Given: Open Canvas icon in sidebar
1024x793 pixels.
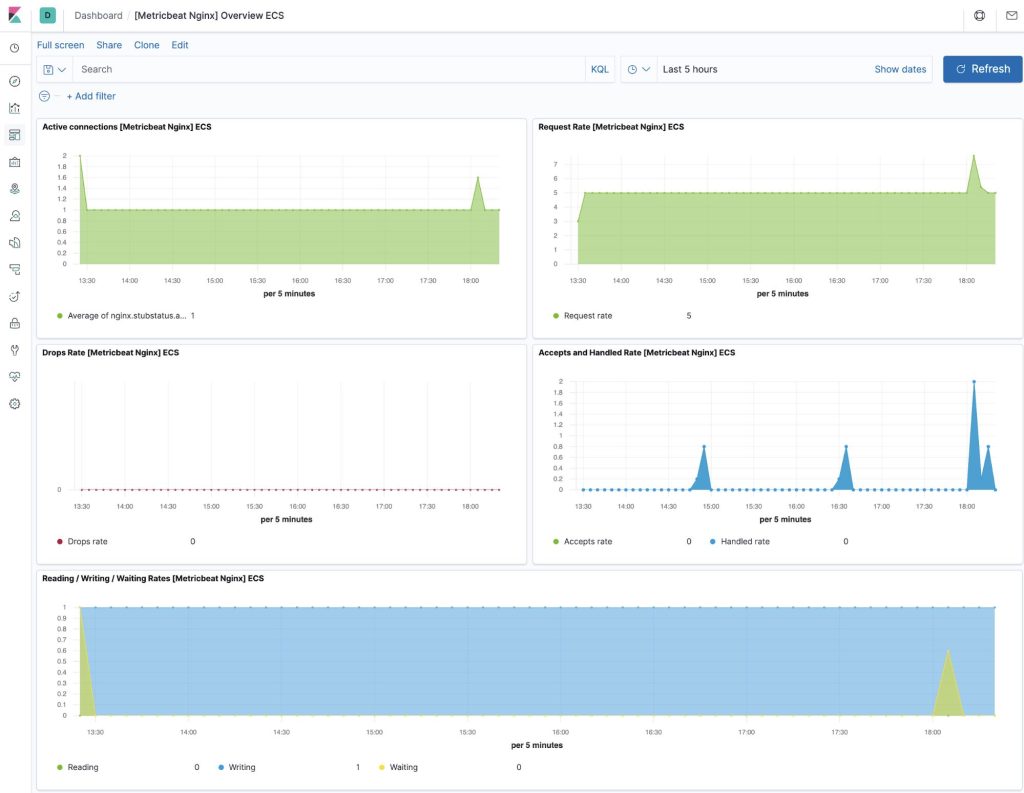Looking at the screenshot, I should pos(14,161).
